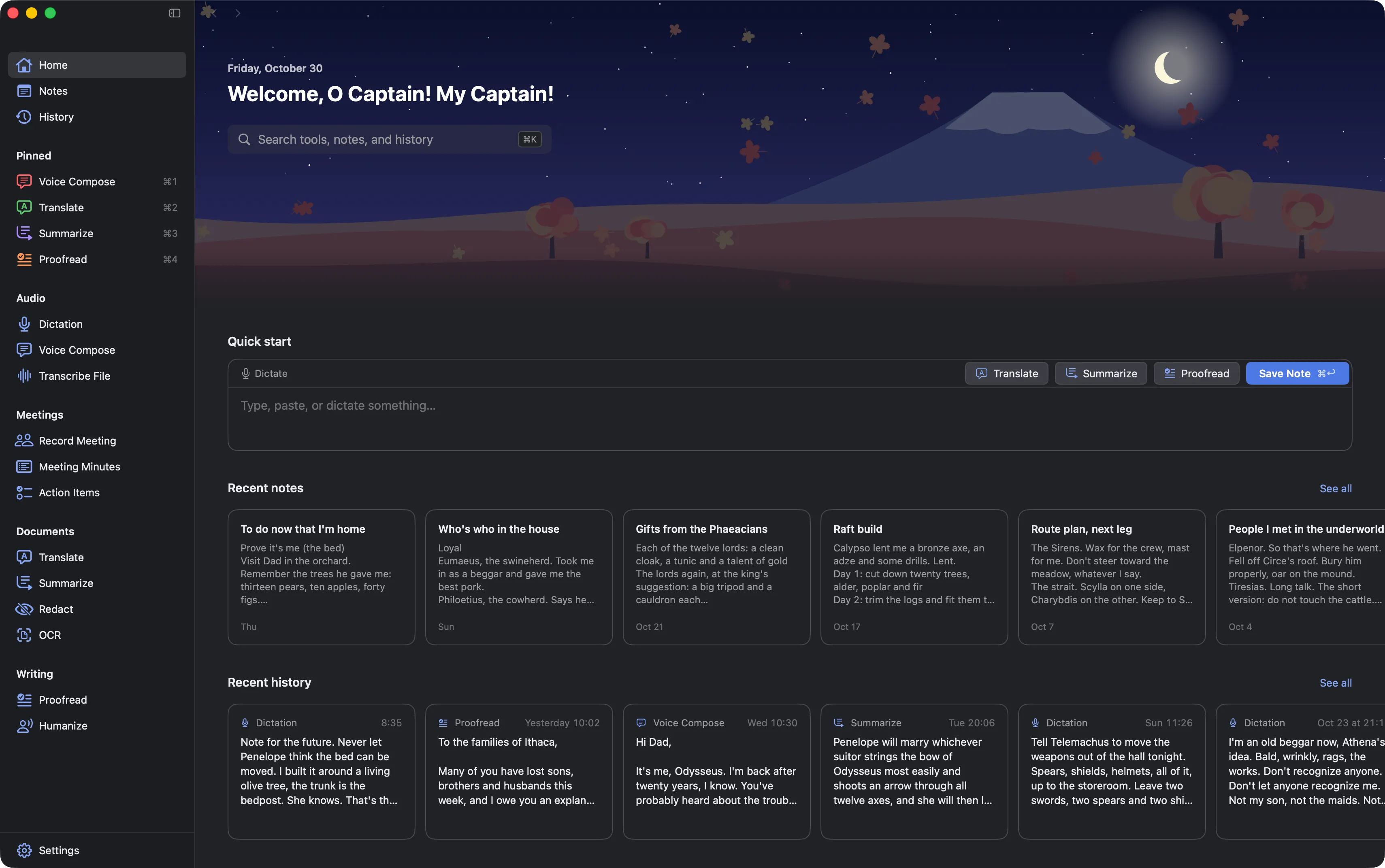Open Voice Compose history from Wed 10:30
The height and width of the screenshot is (868, 1385).
click(x=716, y=771)
